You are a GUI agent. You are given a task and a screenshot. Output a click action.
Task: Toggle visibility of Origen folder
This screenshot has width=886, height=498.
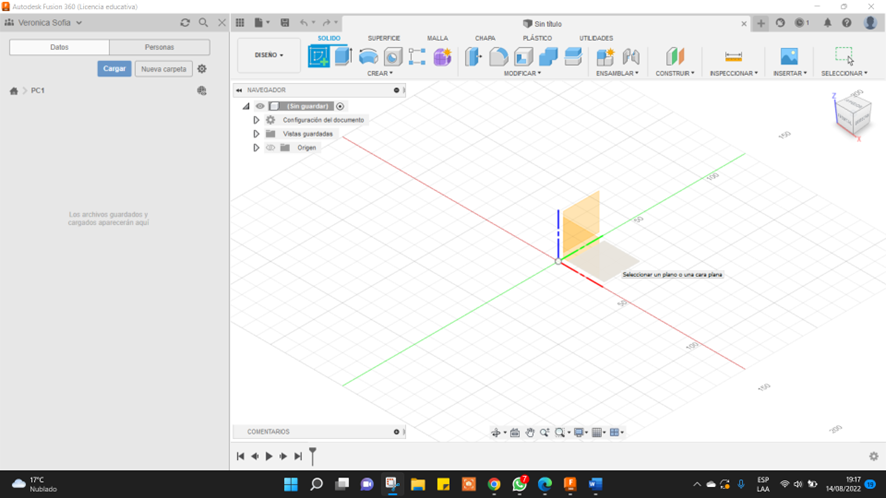click(x=271, y=148)
